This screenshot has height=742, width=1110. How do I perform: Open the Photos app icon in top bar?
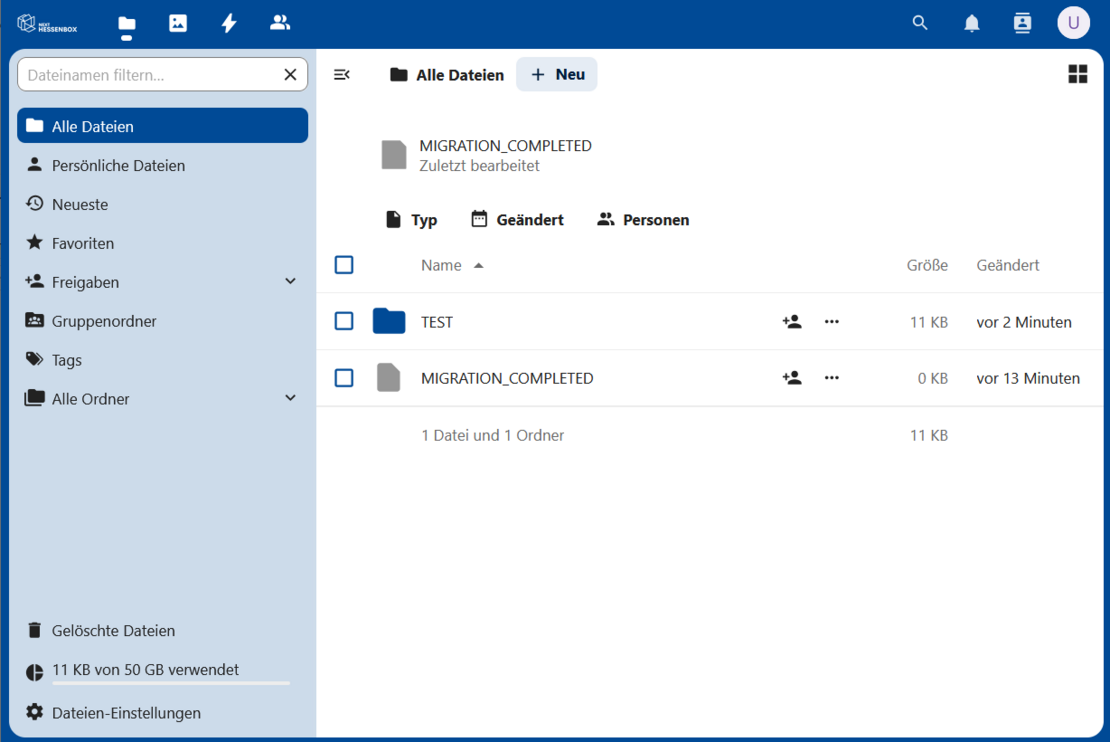[x=178, y=23]
